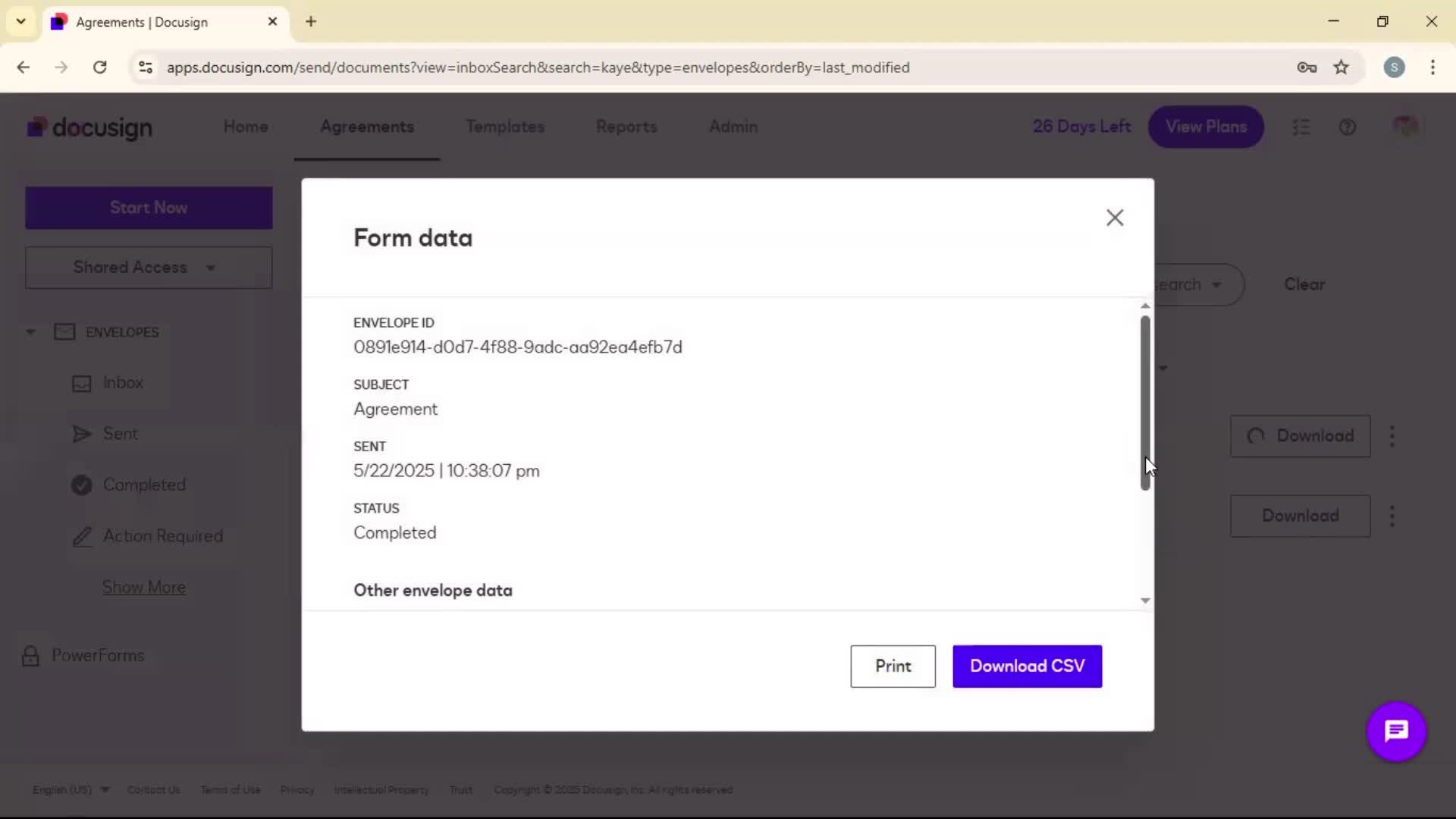Viewport: 1456px width, 819px height.
Task: Click the Sent paper plane icon
Action: 81,434
